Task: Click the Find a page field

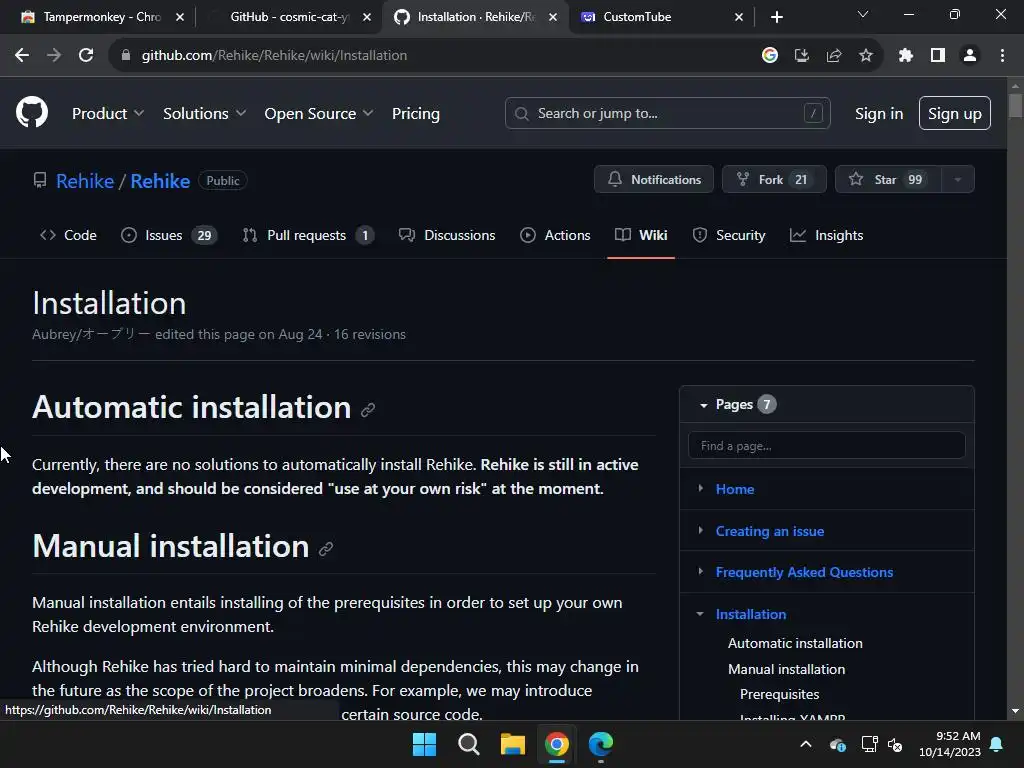Action: [826, 445]
